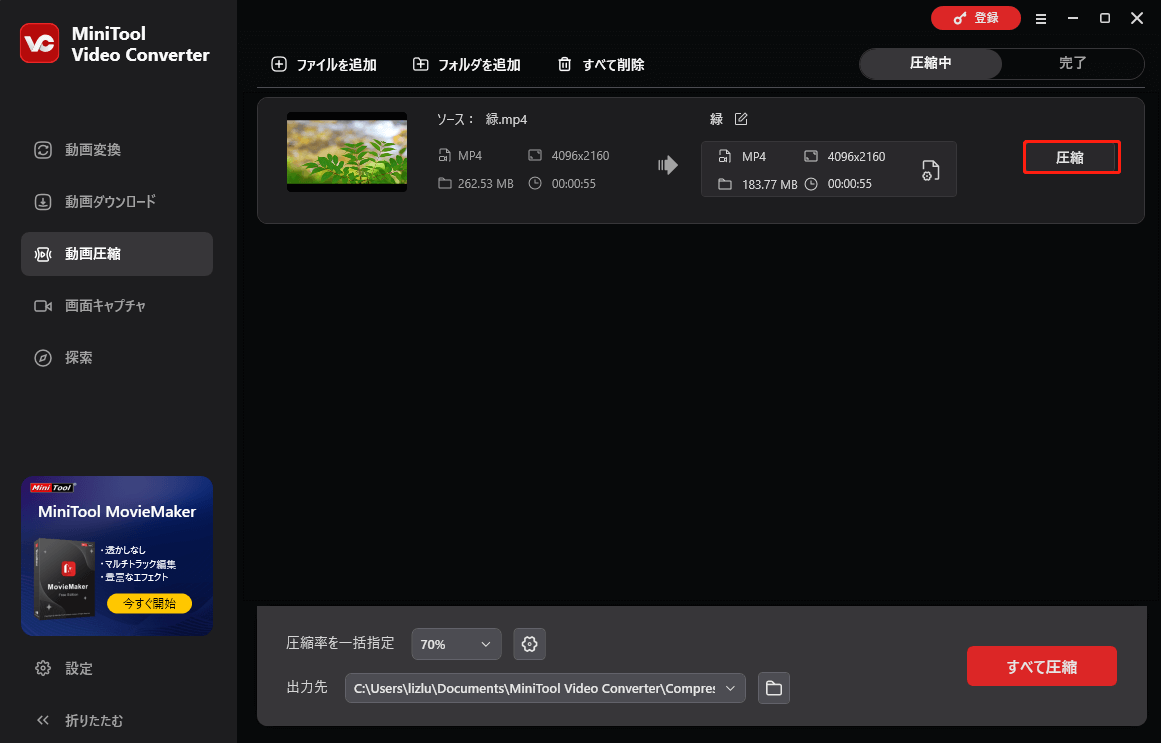The width and height of the screenshot is (1161, 743).
Task: Open the hamburger menu in title bar
Action: pyautogui.click(x=1040, y=19)
